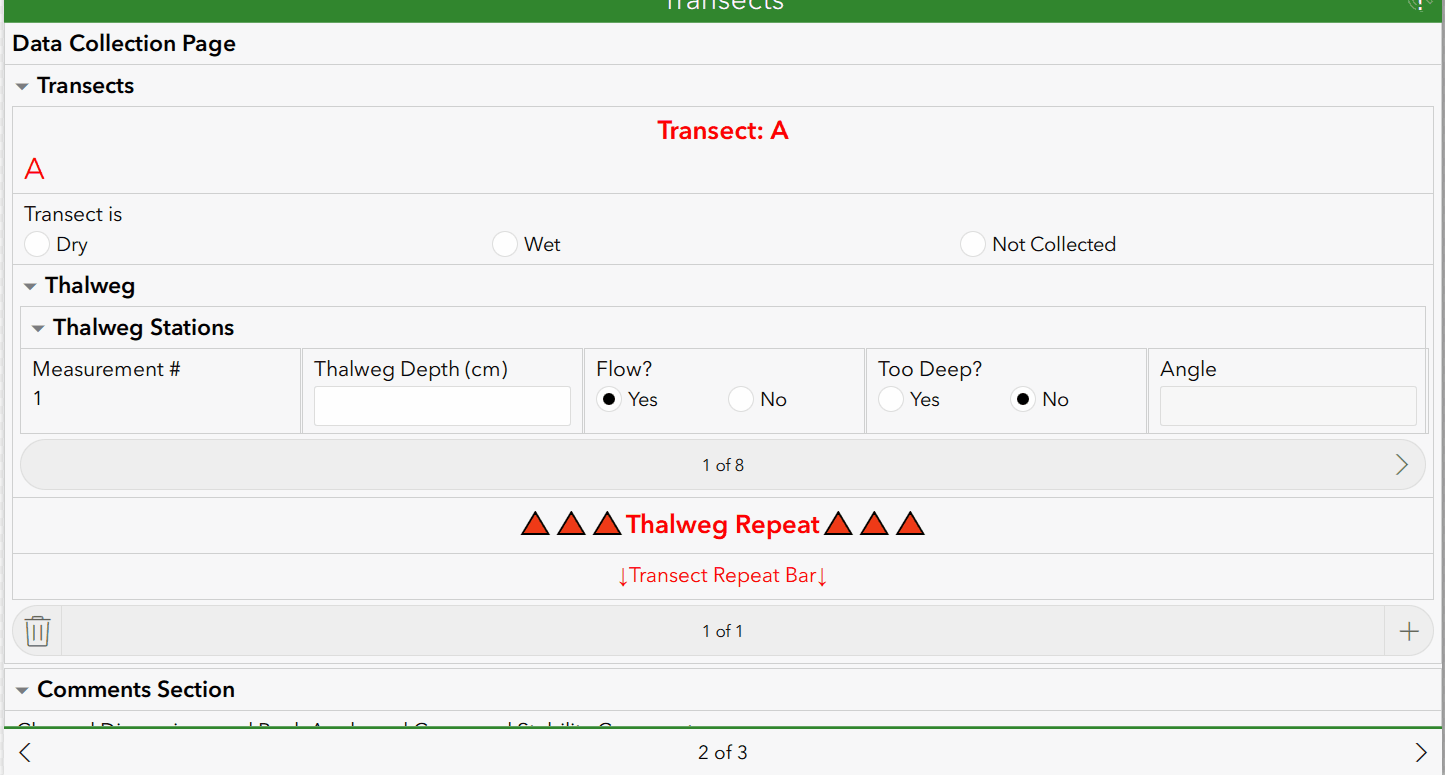
Task: Click the 2 of 3 page indicator
Action: pyautogui.click(x=723, y=751)
